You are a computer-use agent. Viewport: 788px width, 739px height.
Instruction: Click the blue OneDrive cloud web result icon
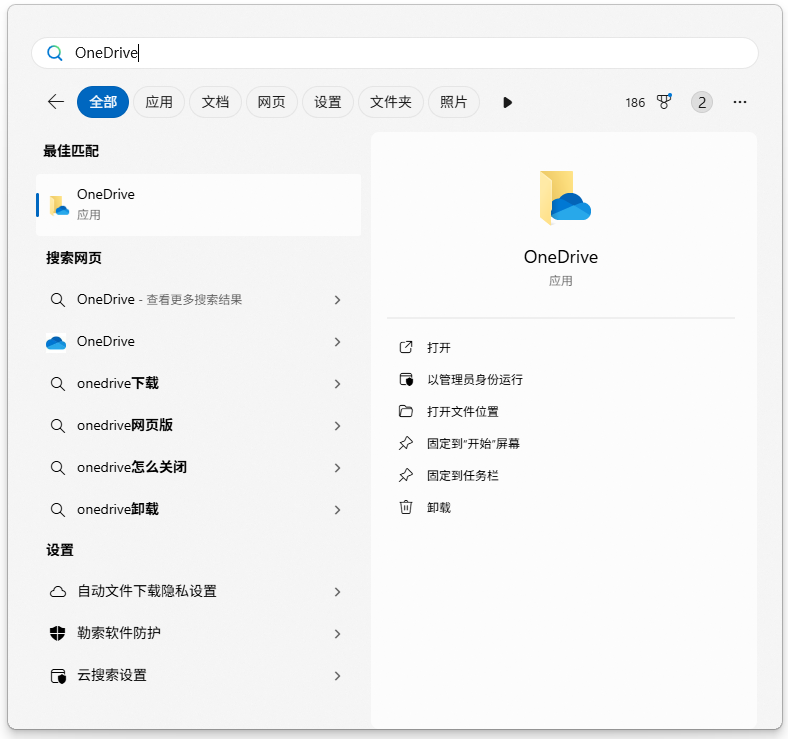click(56, 342)
